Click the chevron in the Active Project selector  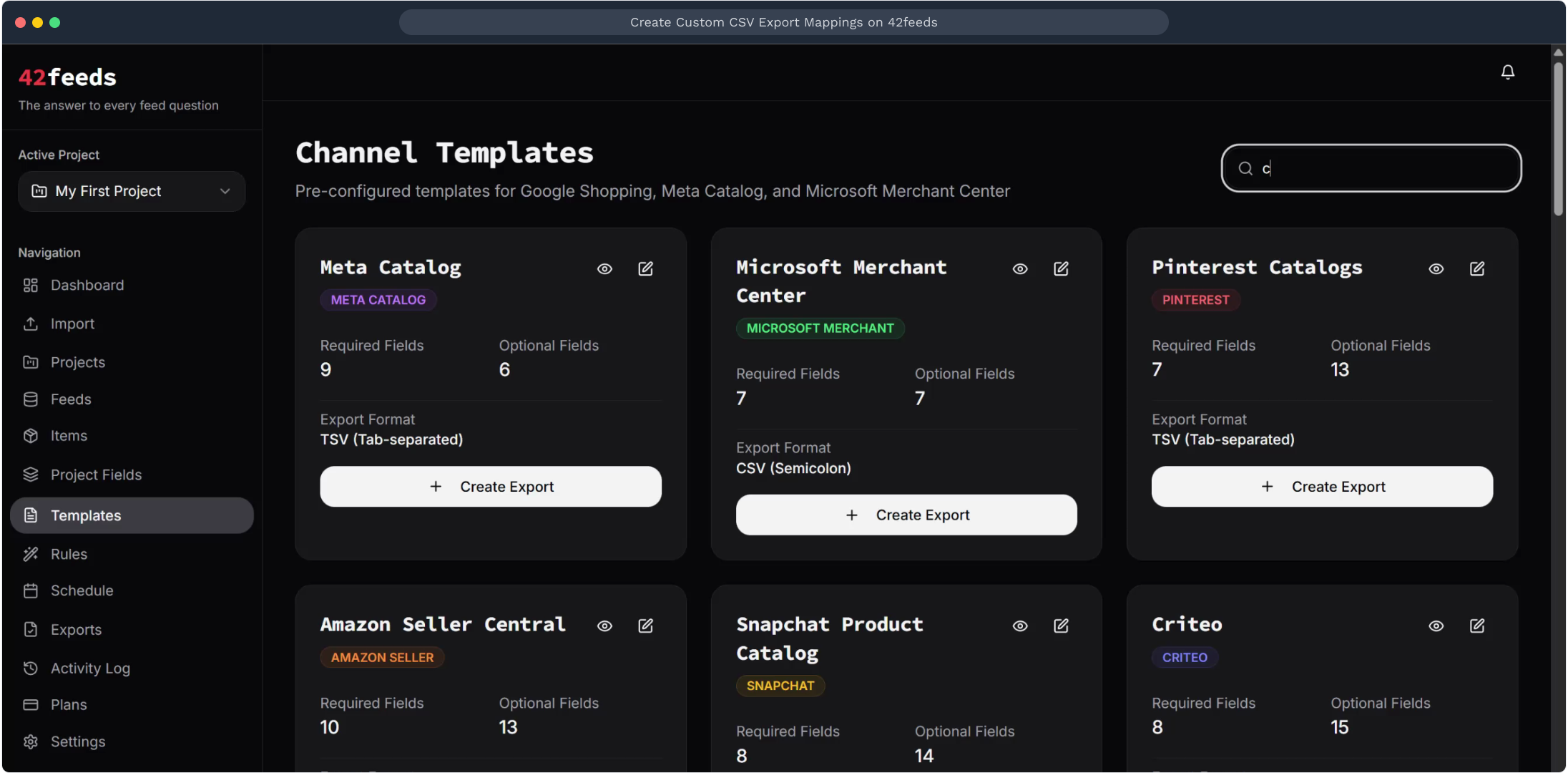coord(225,191)
